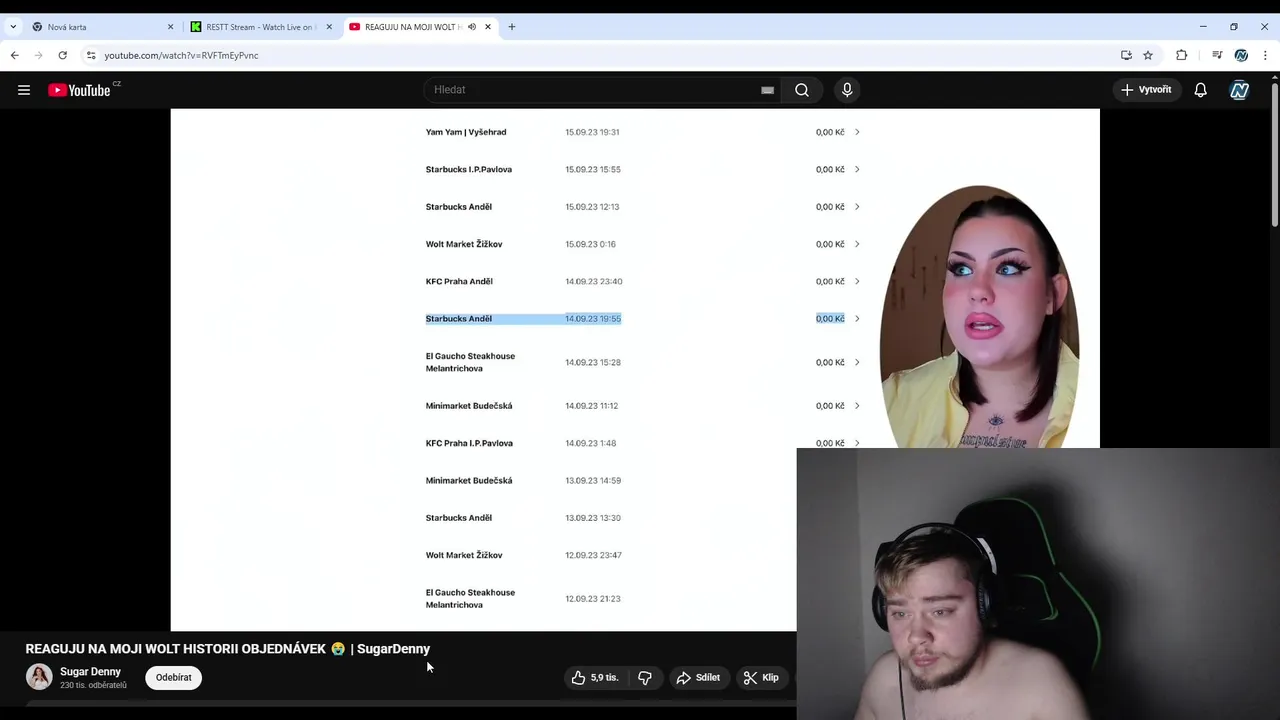1280x720 pixels.
Task: Click the 230 tis. odběratelů subscriber count
Action: (x=93, y=685)
